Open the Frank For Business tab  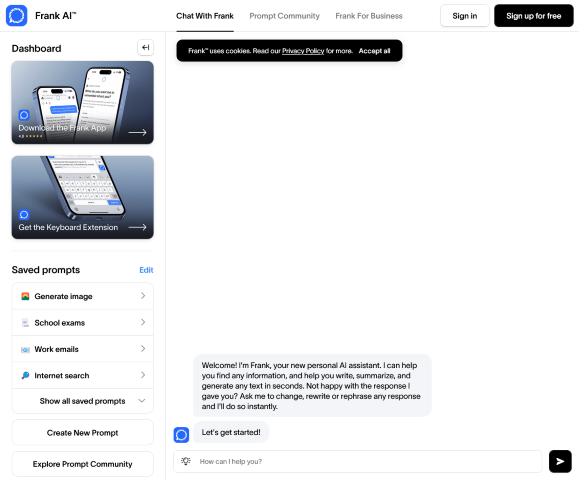coord(369,16)
